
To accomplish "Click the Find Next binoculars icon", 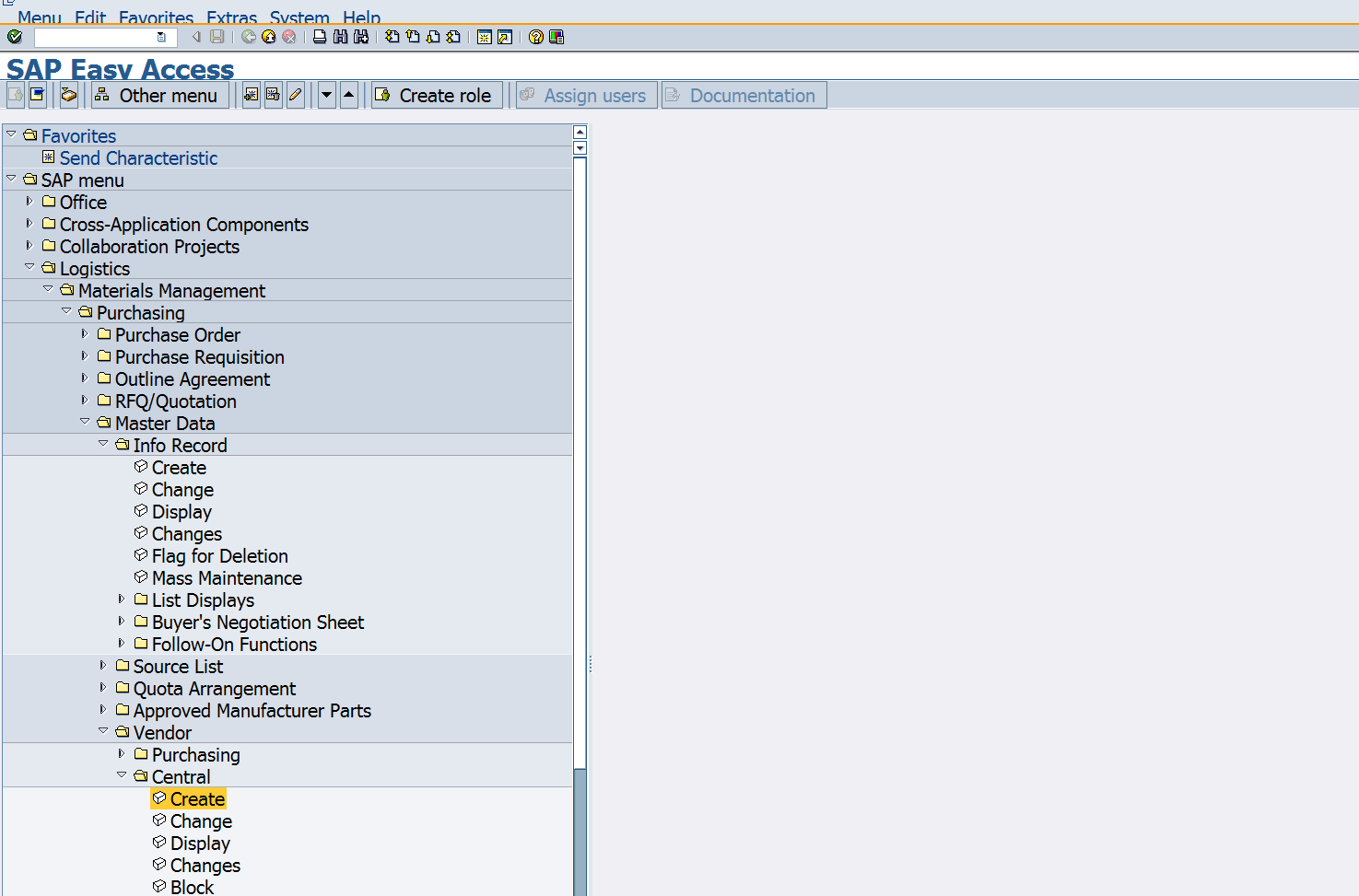I will pos(361,37).
